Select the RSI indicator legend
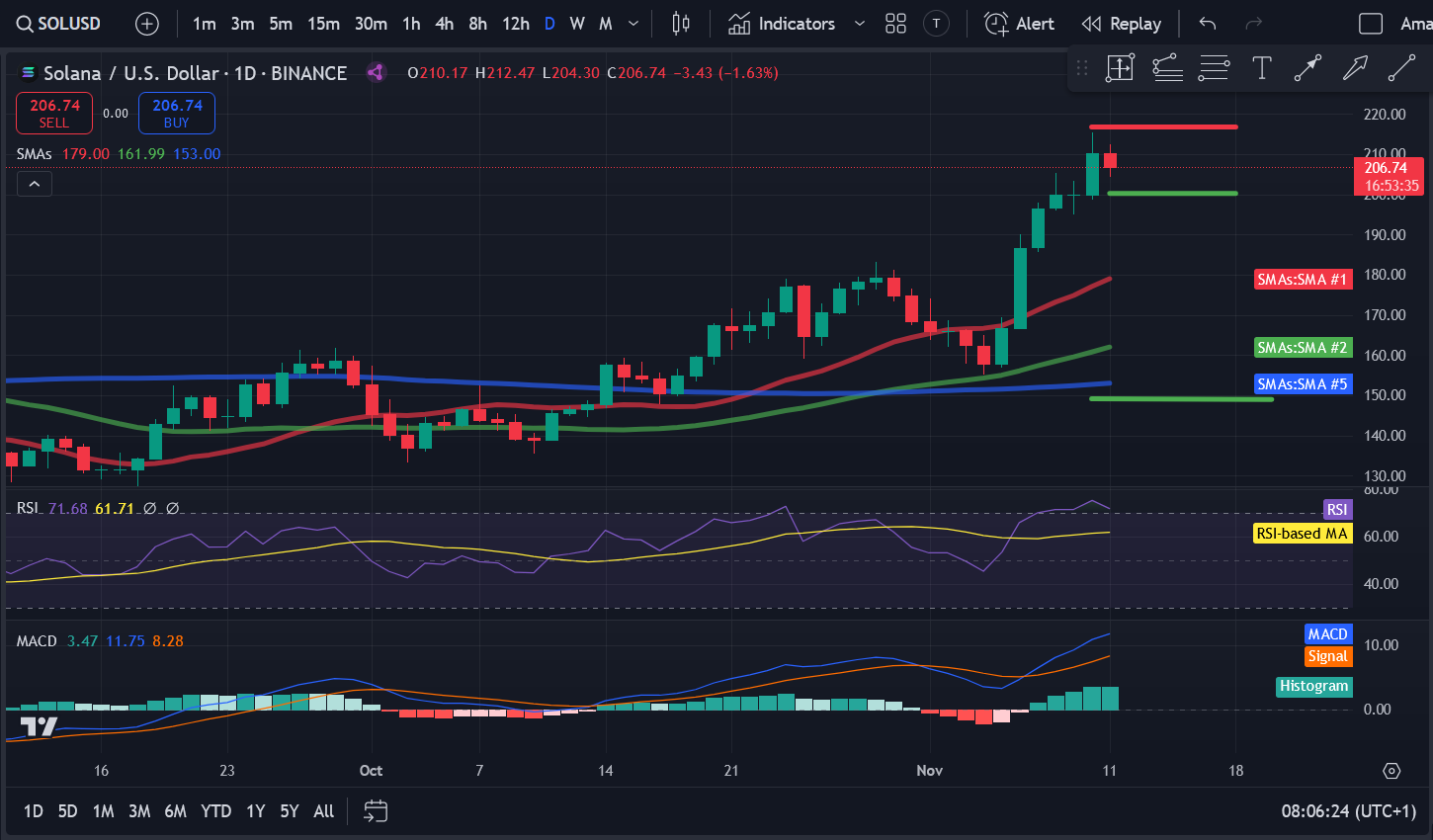The image size is (1433, 840). click(x=27, y=508)
